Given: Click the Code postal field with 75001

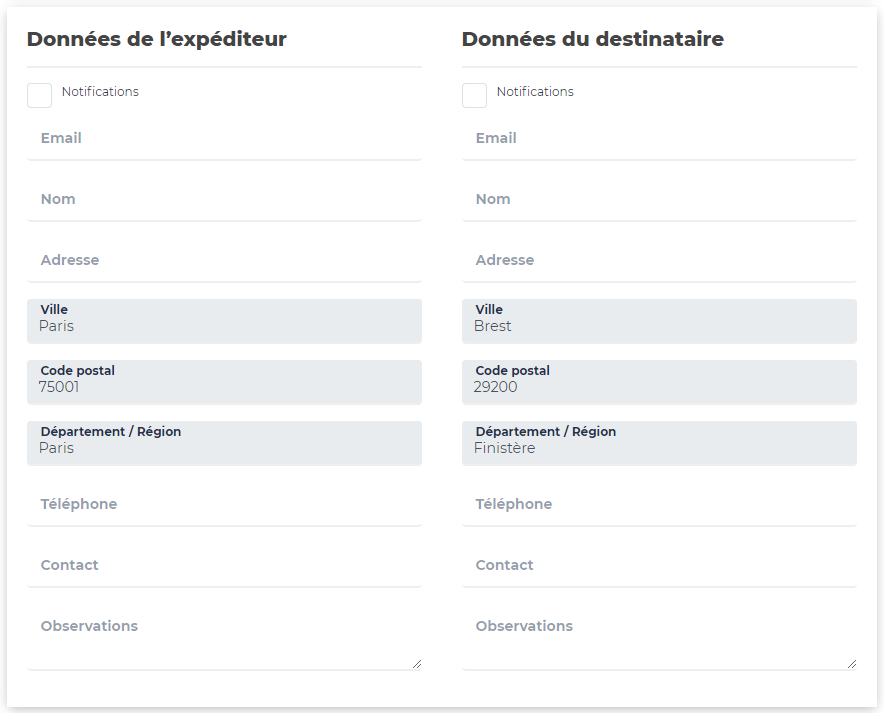Looking at the screenshot, I should [x=224, y=382].
